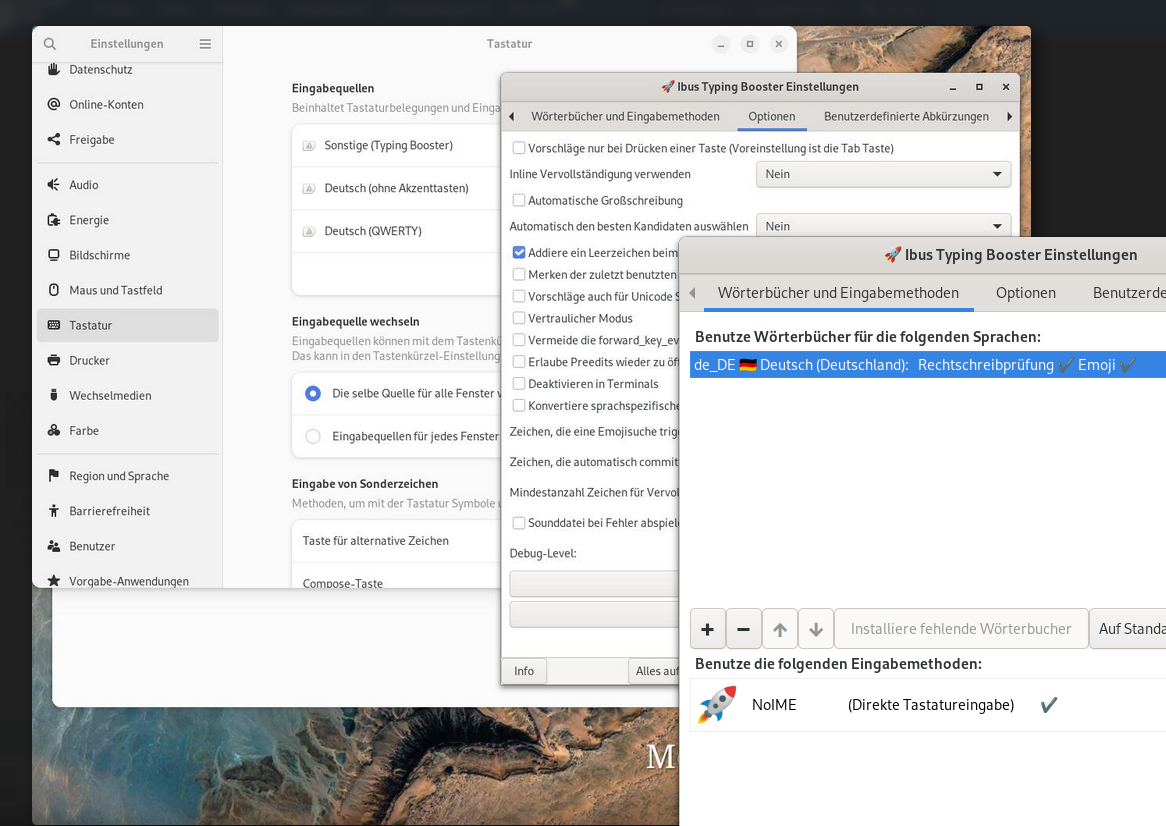Click the Audio speaker icon

tap(54, 184)
